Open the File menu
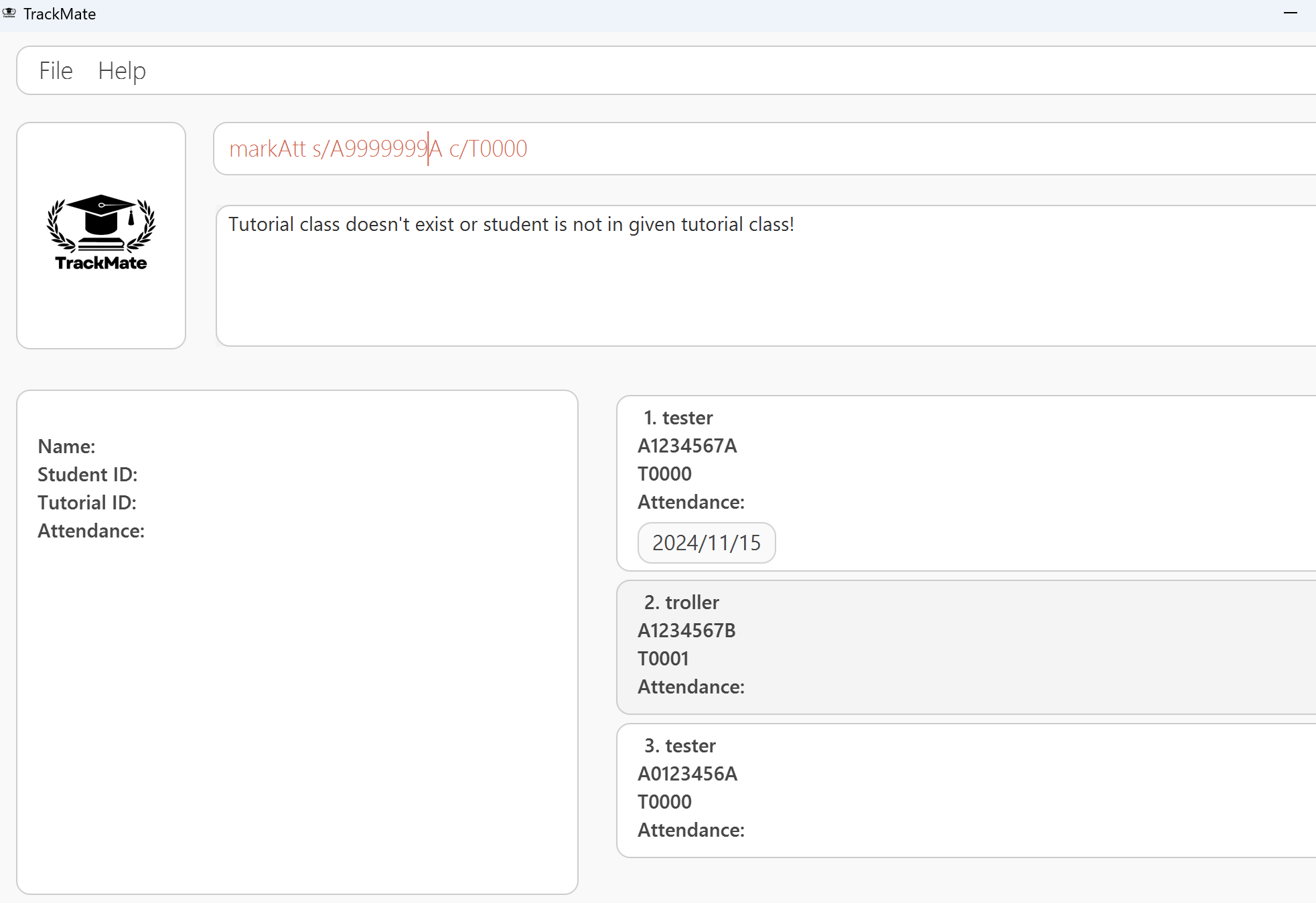The image size is (1316, 903). pyautogui.click(x=56, y=71)
